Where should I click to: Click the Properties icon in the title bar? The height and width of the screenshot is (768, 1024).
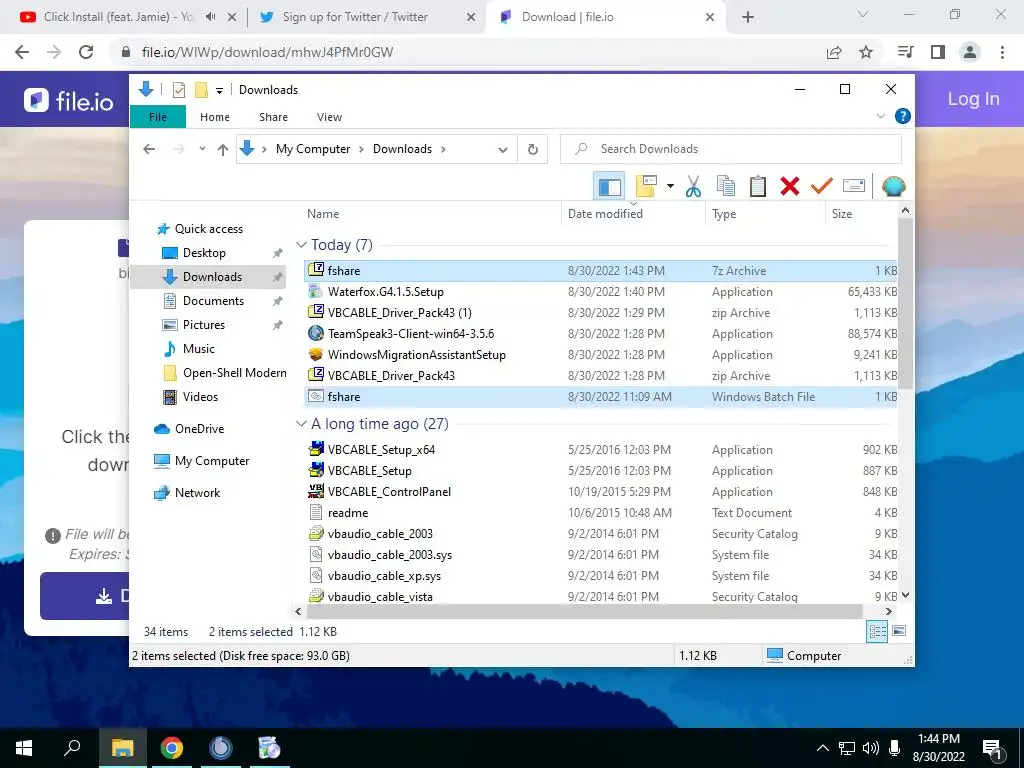click(x=178, y=90)
